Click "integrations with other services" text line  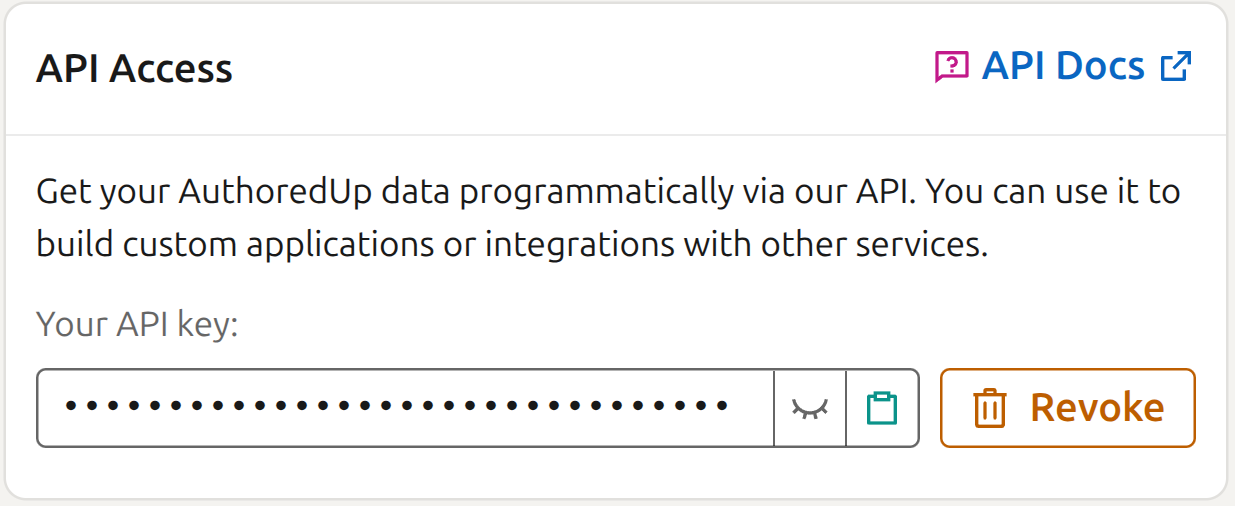[737, 245]
